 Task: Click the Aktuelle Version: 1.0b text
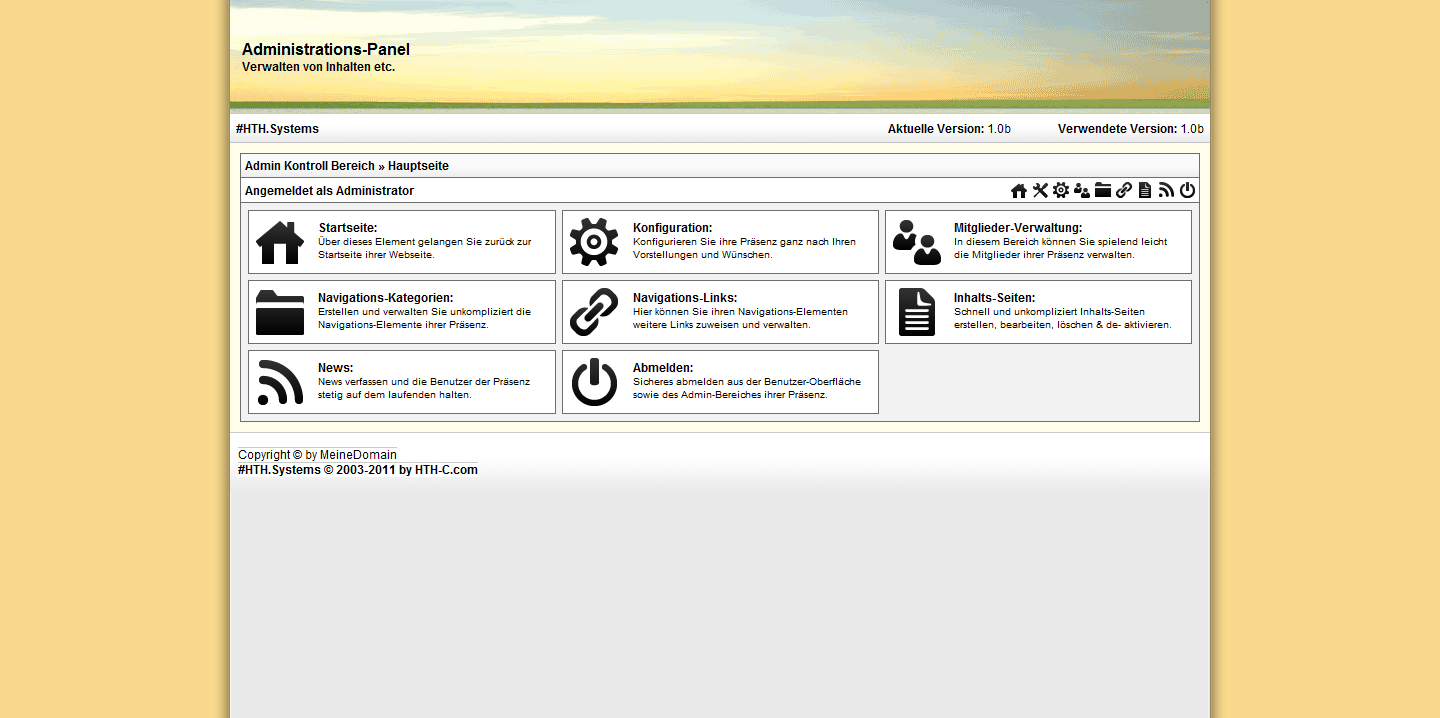click(949, 129)
